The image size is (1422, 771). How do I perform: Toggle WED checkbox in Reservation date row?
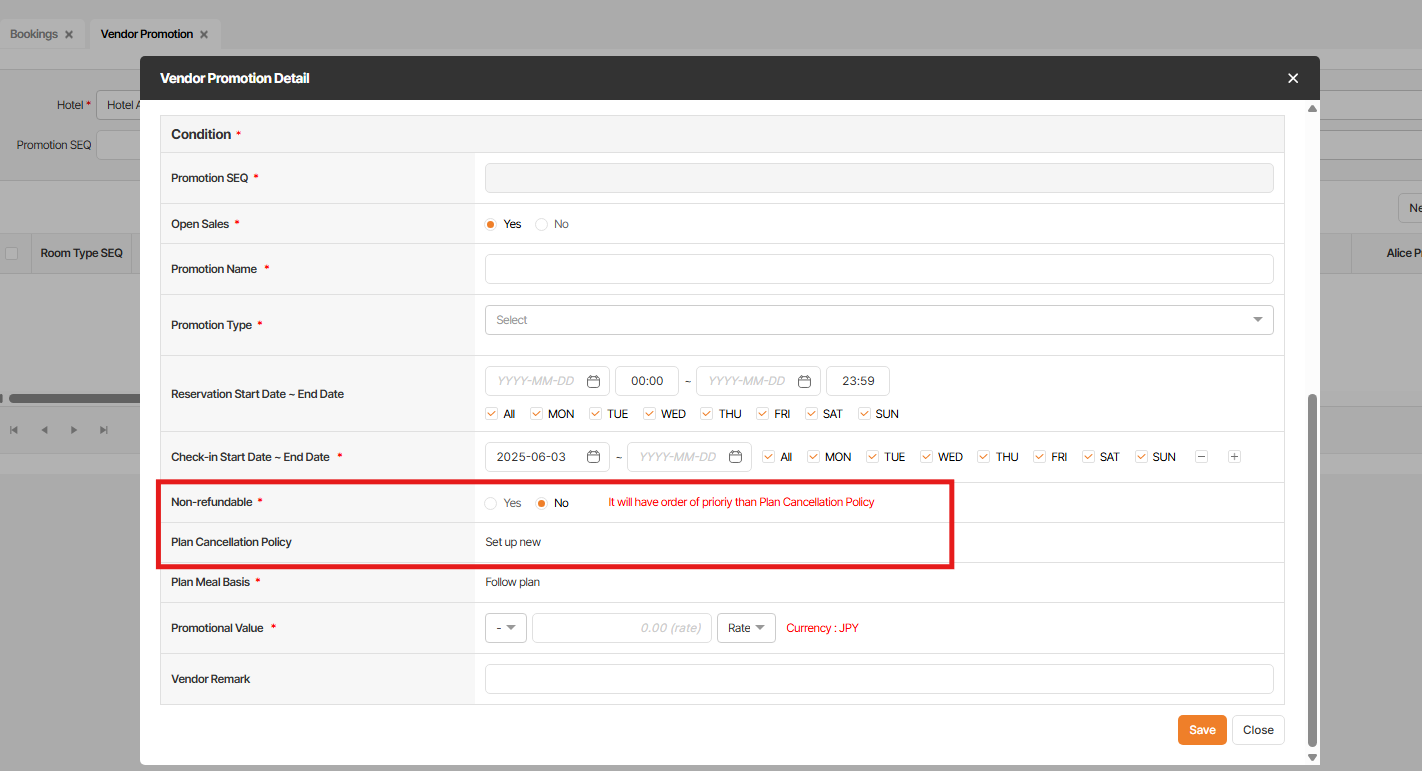(650, 414)
